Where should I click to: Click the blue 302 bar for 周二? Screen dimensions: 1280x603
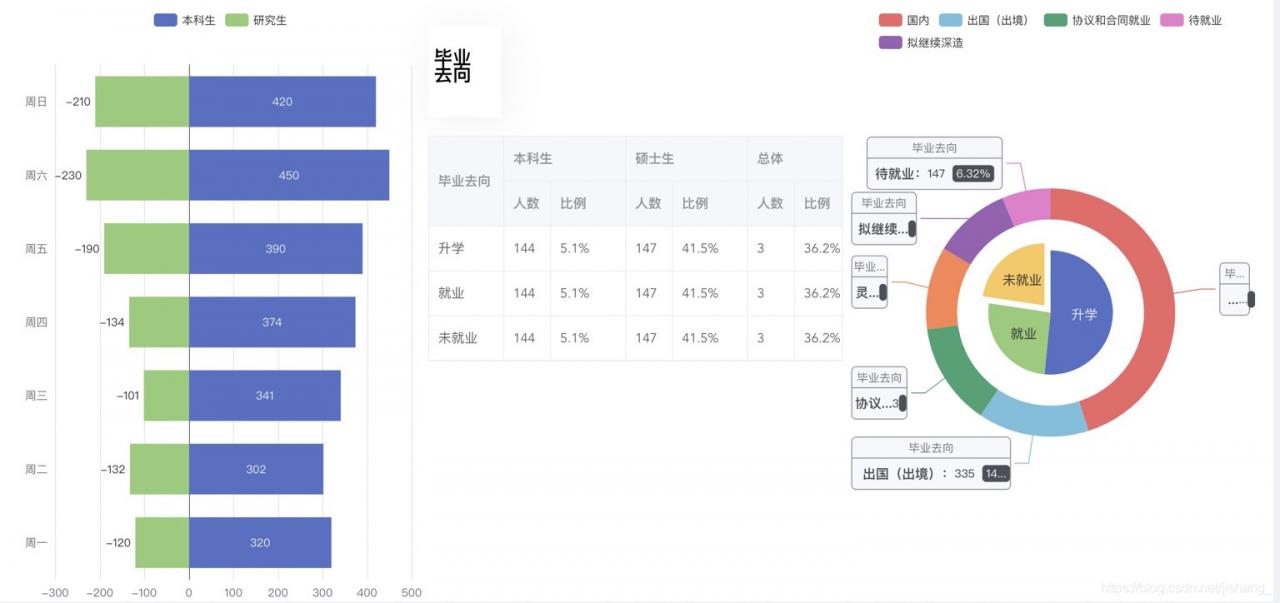pos(256,469)
